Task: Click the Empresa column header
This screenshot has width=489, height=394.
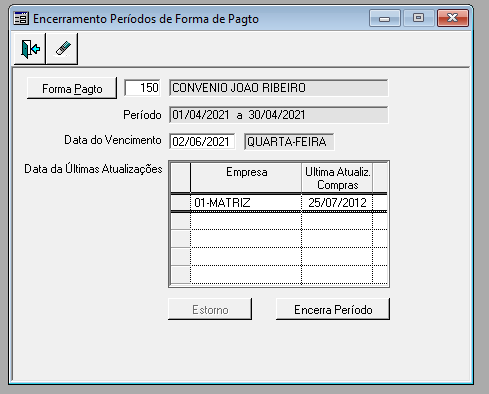Action: [246, 177]
